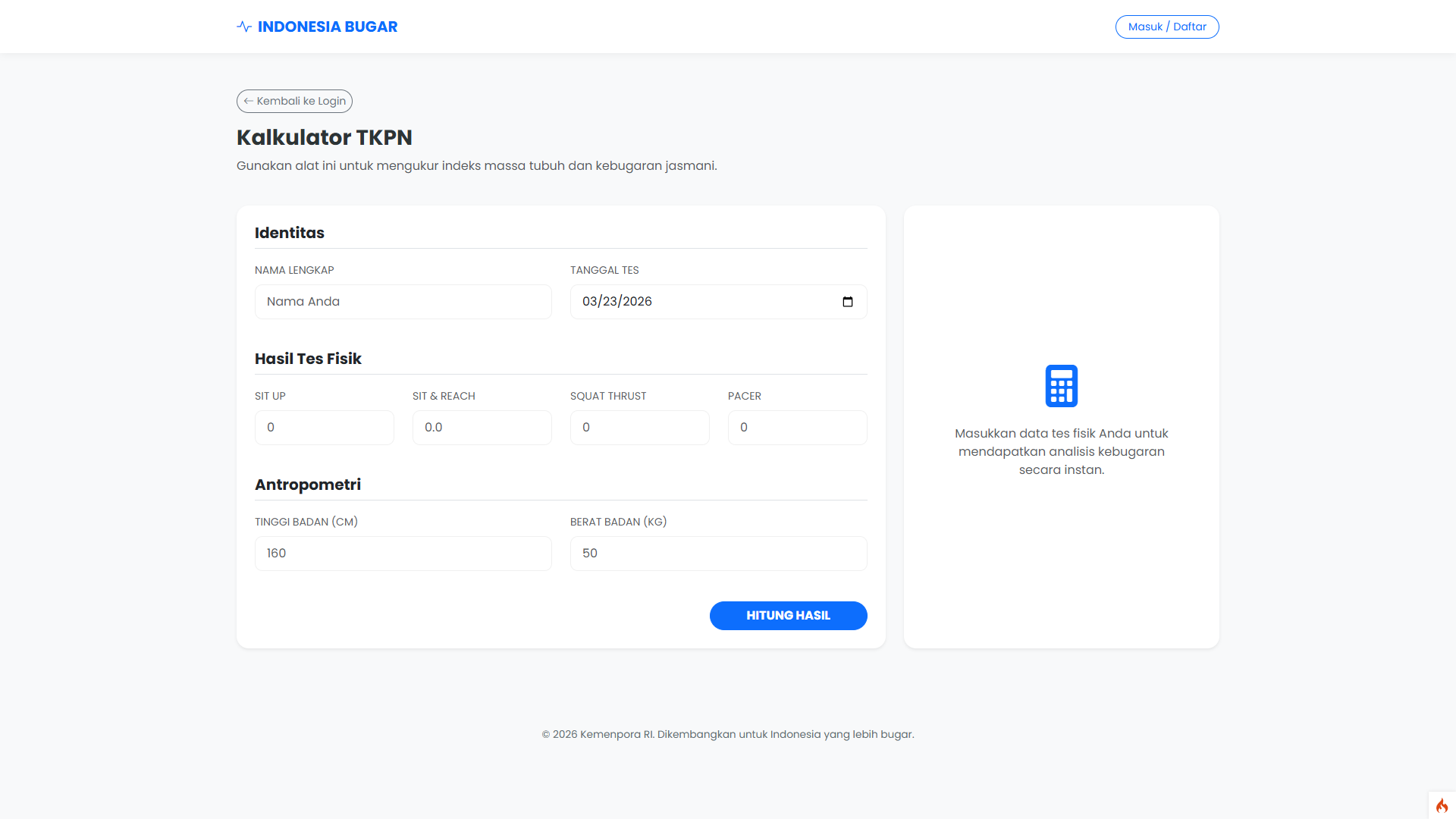Focus the Squat Thrust input field
Image resolution: width=1456 pixels, height=819 pixels.
point(639,428)
